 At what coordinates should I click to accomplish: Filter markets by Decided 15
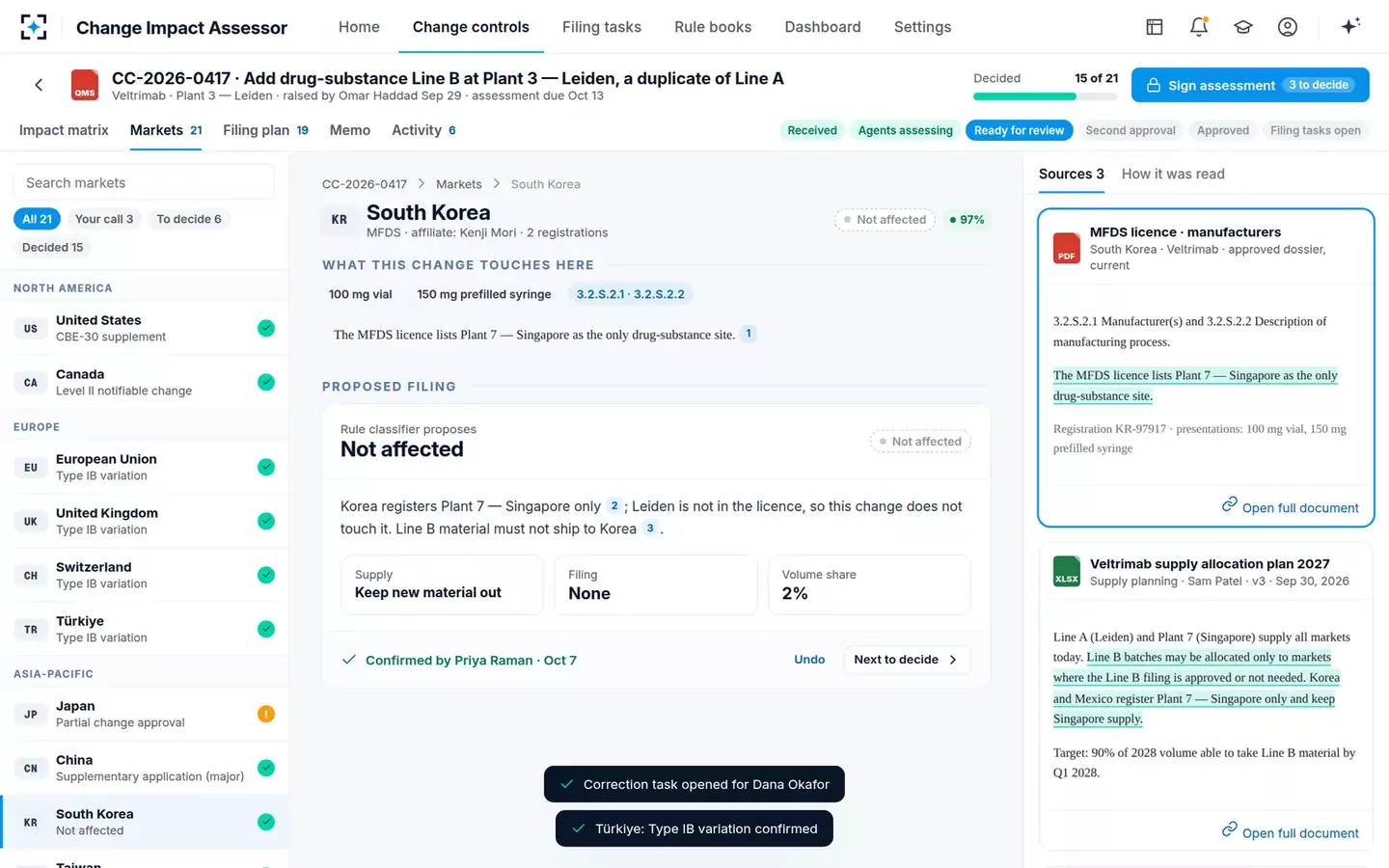(x=53, y=247)
